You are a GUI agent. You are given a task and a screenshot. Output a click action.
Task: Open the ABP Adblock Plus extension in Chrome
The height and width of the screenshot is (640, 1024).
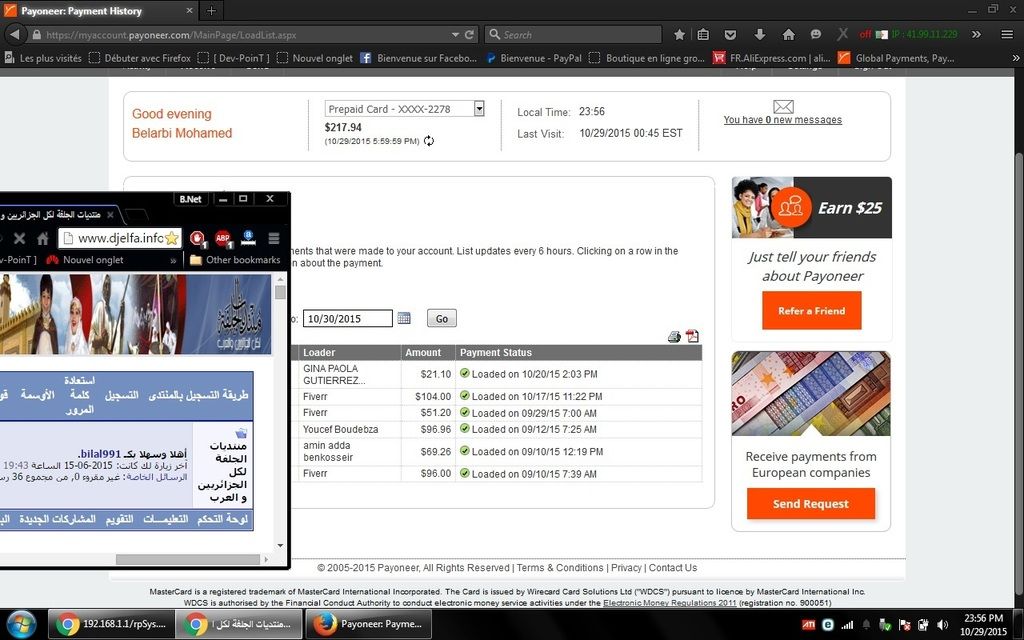[223, 238]
